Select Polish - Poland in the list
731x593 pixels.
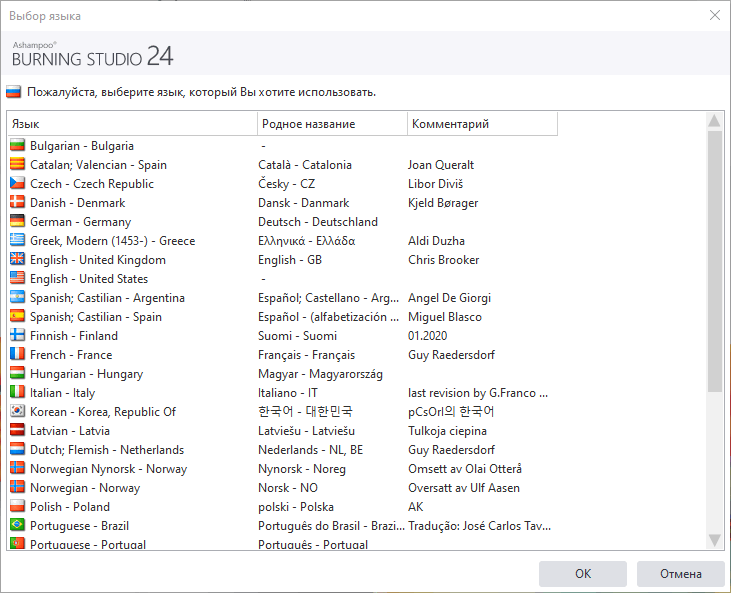(69, 507)
